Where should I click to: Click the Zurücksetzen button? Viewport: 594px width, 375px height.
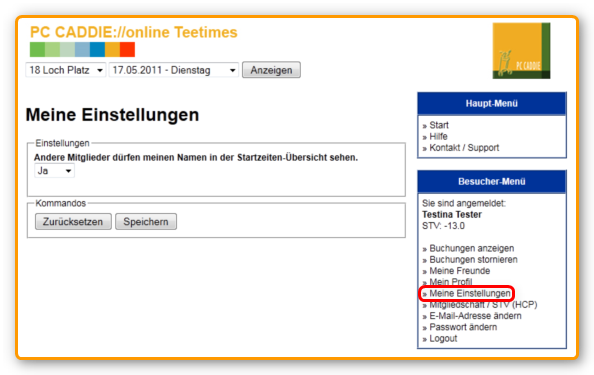(x=73, y=222)
